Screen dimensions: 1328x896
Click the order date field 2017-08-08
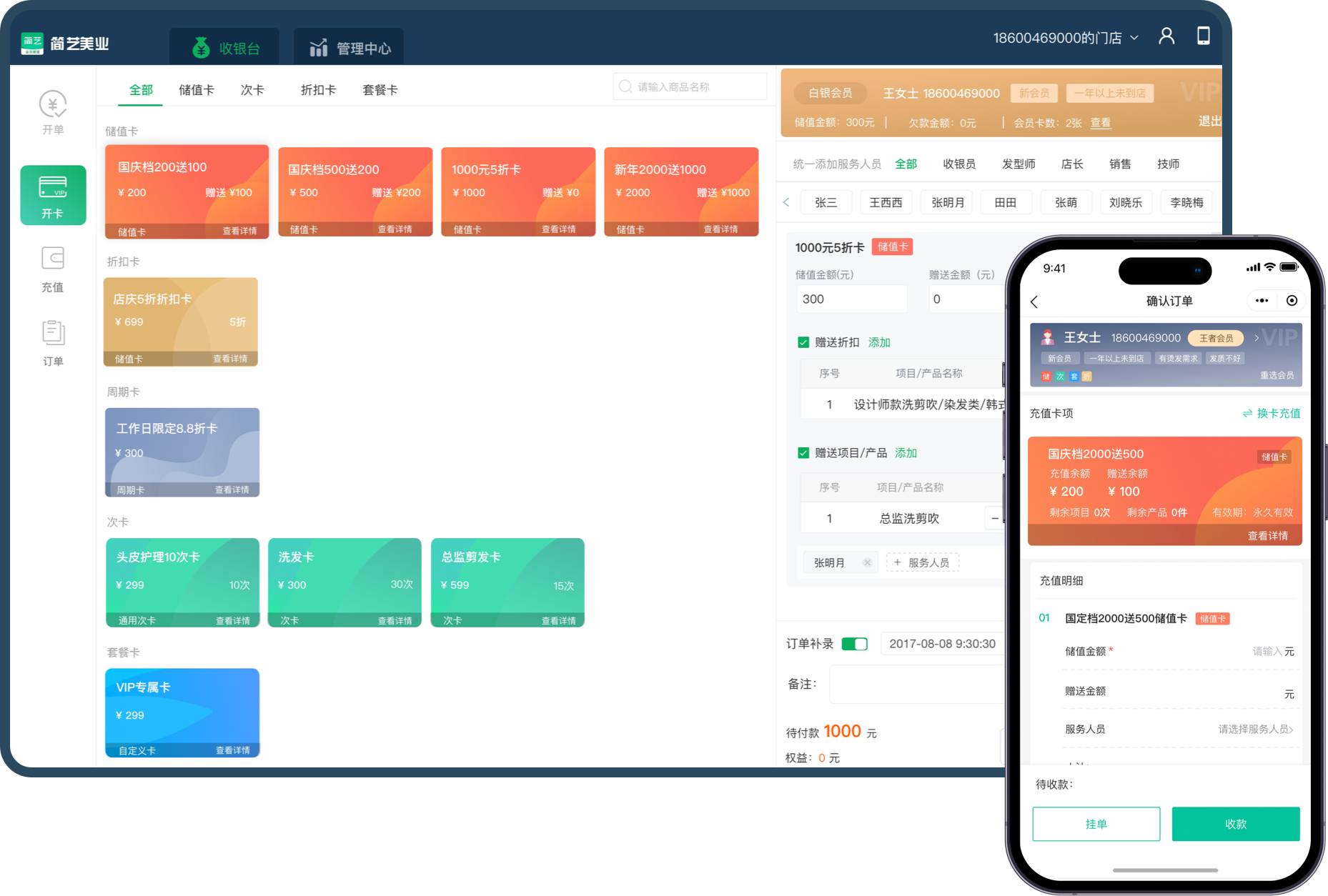942,644
